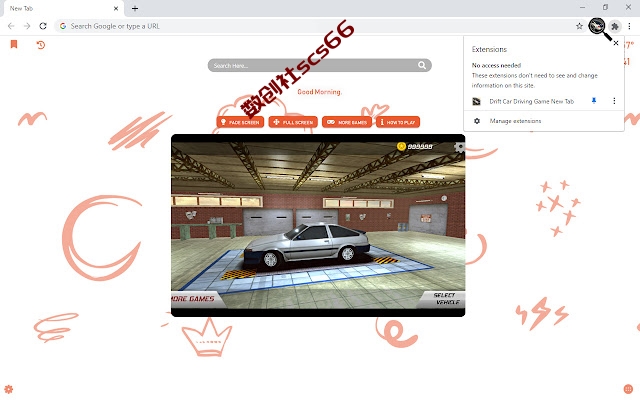Bookmark this tab with the star icon
The image size is (640, 400).
point(579,26)
